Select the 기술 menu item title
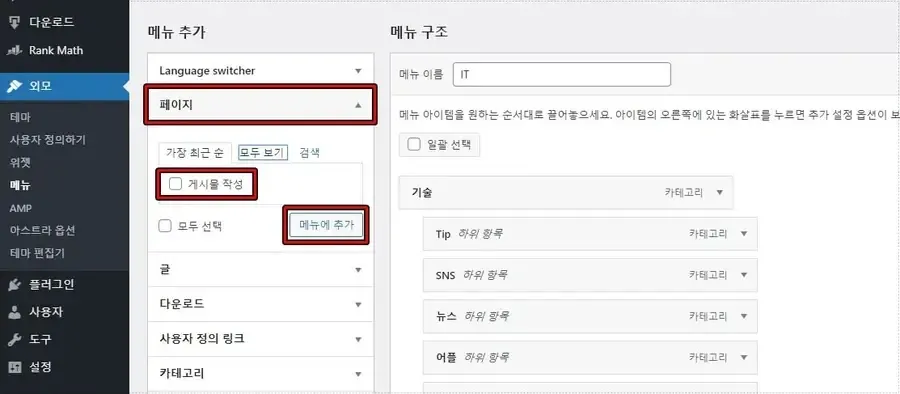The width and height of the screenshot is (900, 394). click(x=422, y=192)
